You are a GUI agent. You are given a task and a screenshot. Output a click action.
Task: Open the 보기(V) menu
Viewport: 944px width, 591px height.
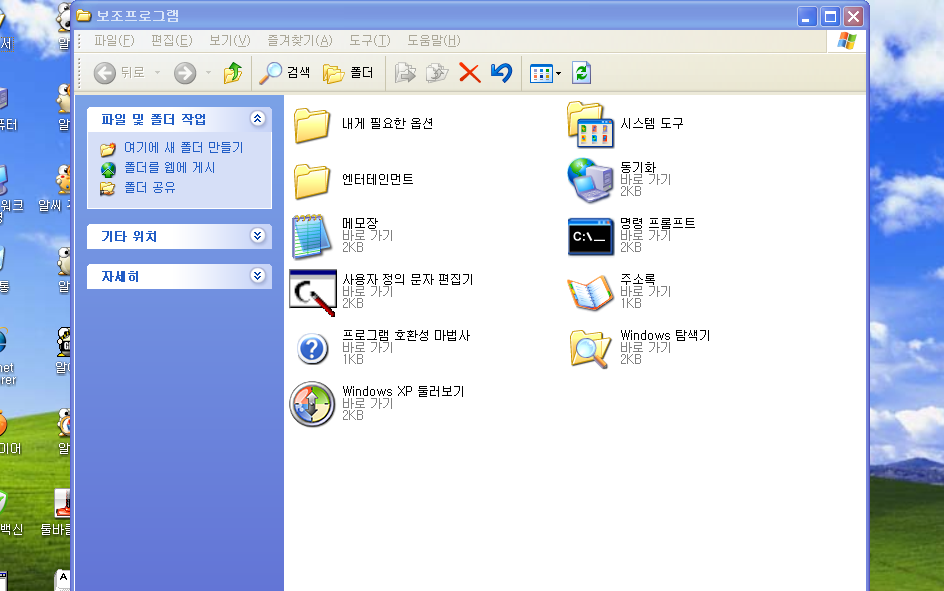pyautogui.click(x=229, y=40)
